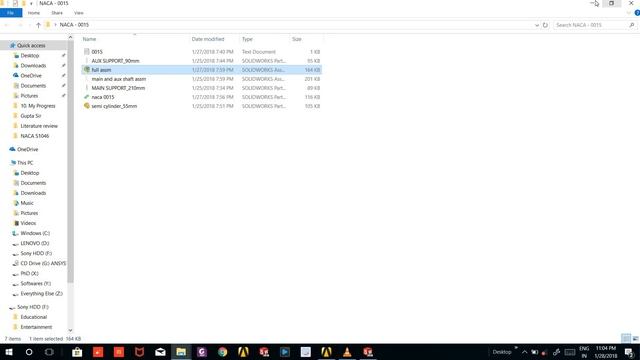Open Quick Access Toolbar dropdown in title bar
Viewport: 640px width, 360px height.
(x=31, y=3)
